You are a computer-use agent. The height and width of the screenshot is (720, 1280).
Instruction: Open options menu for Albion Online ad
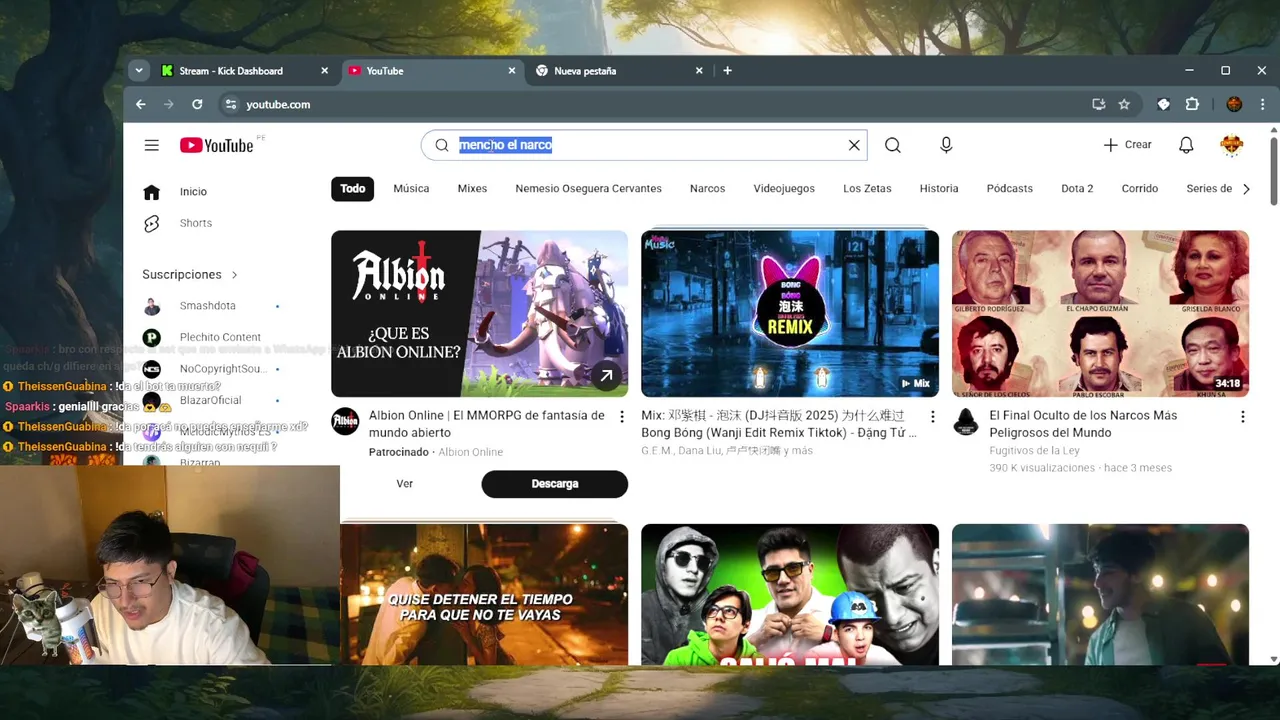[622, 416]
